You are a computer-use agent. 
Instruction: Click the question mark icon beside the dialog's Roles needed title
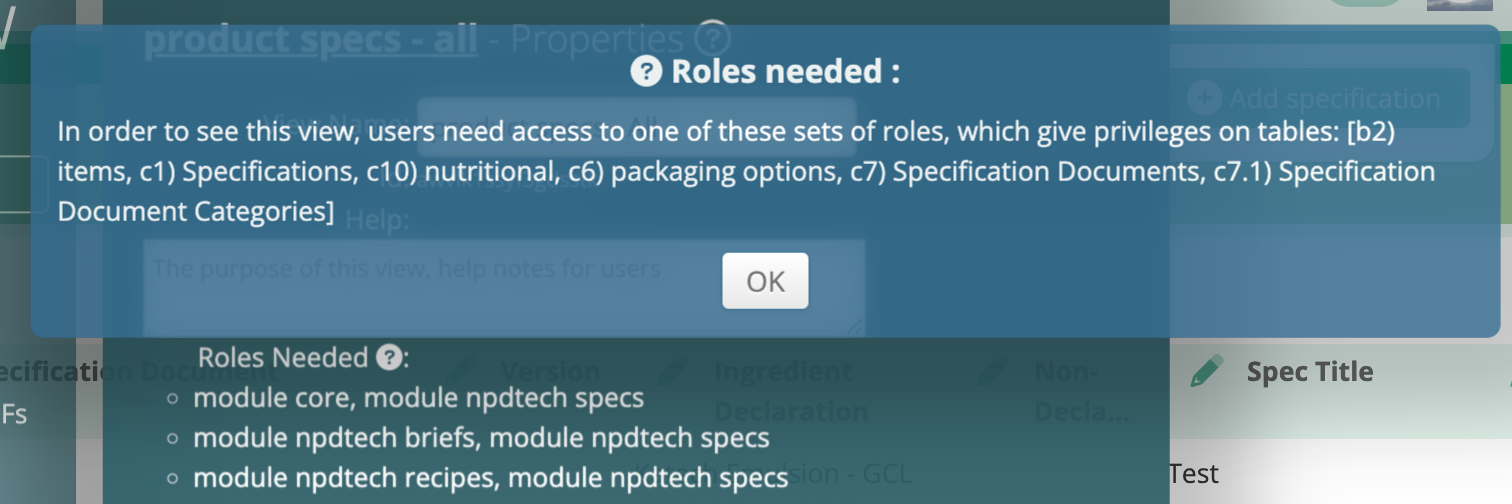[647, 72]
